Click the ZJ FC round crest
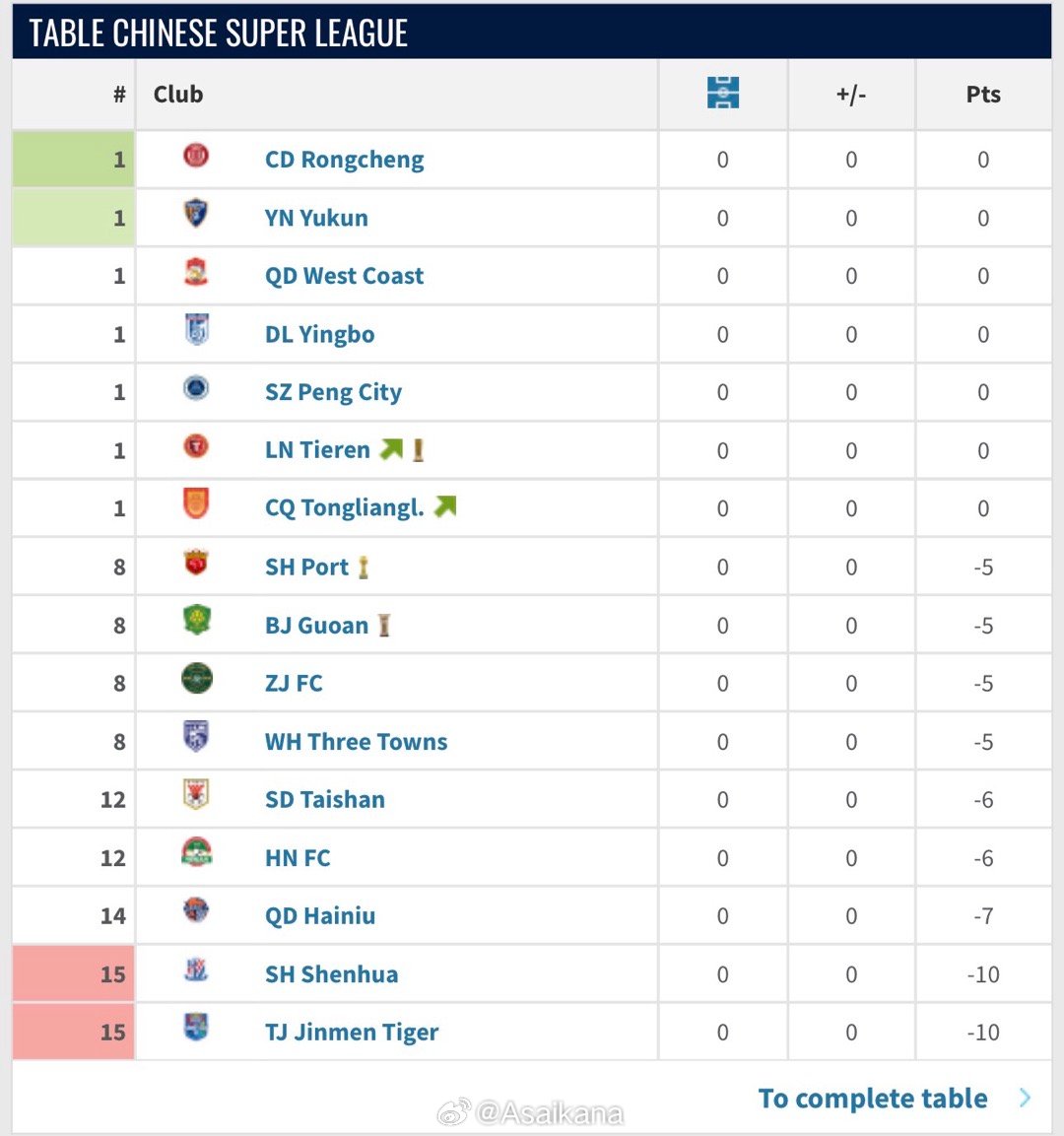Viewport: 1064px width, 1136px height. point(196,679)
